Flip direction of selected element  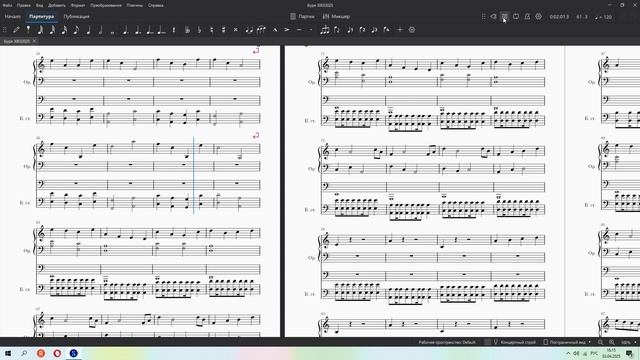[x=337, y=29]
